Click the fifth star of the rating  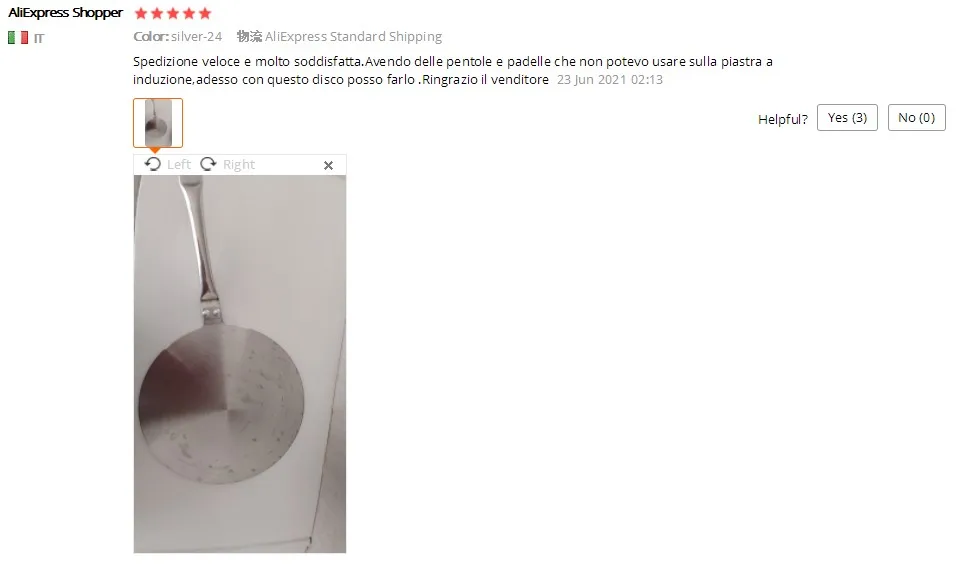click(x=205, y=13)
